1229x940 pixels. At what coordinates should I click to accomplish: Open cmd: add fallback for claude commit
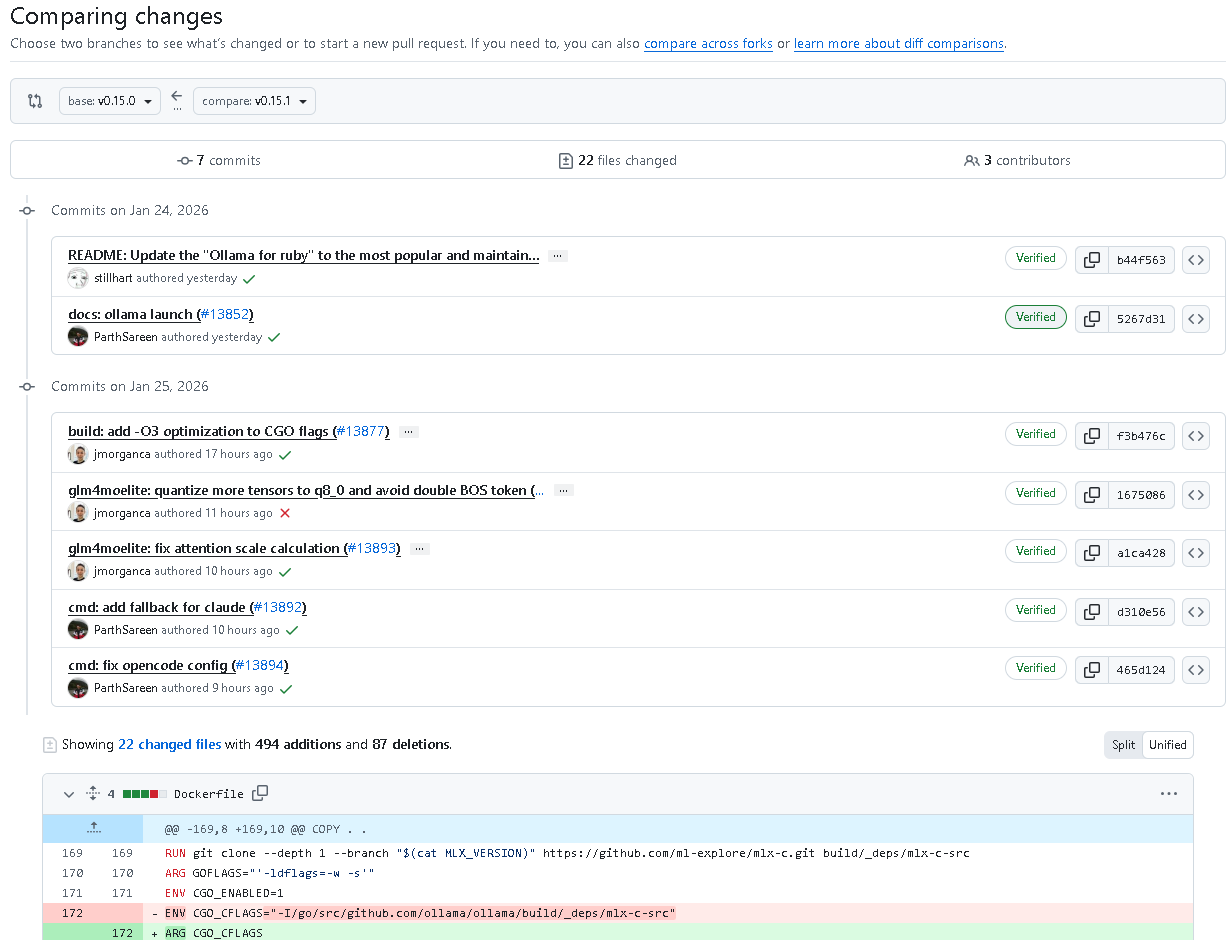click(158, 608)
